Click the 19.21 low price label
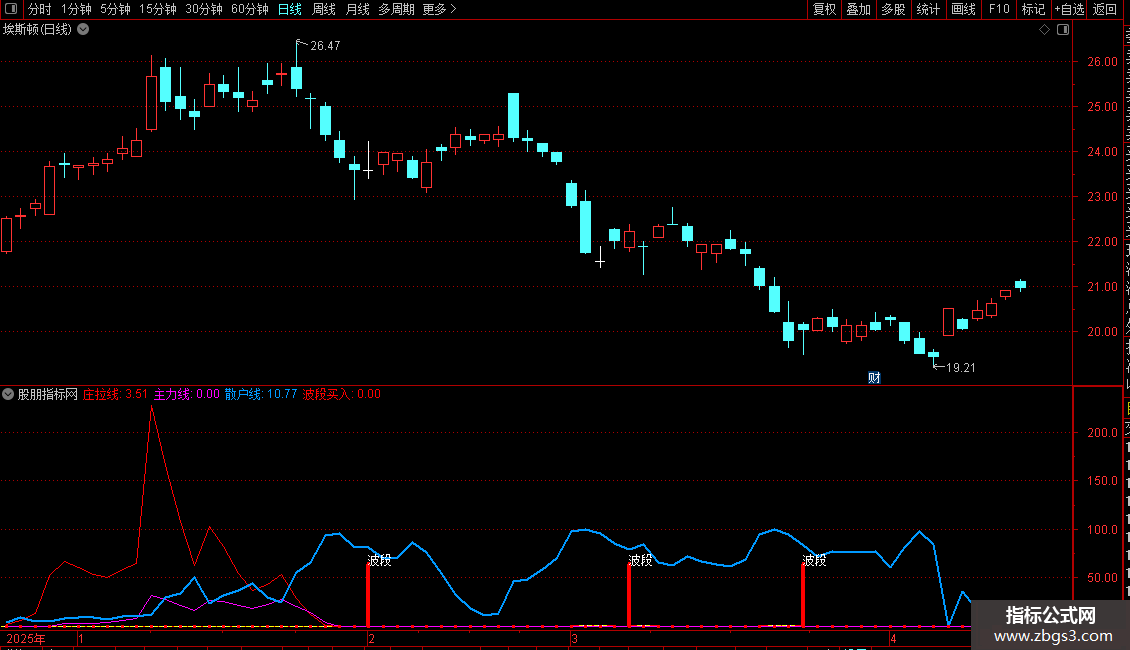Screen dimensions: 1130x650 click(x=961, y=368)
